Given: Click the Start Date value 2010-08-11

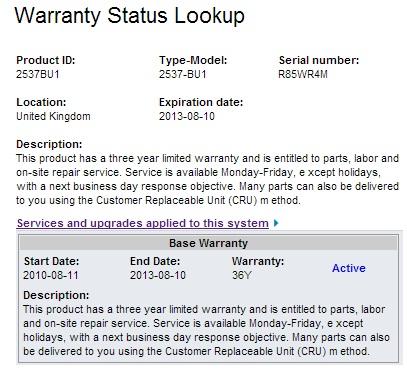Looking at the screenshot, I should tap(51, 275).
